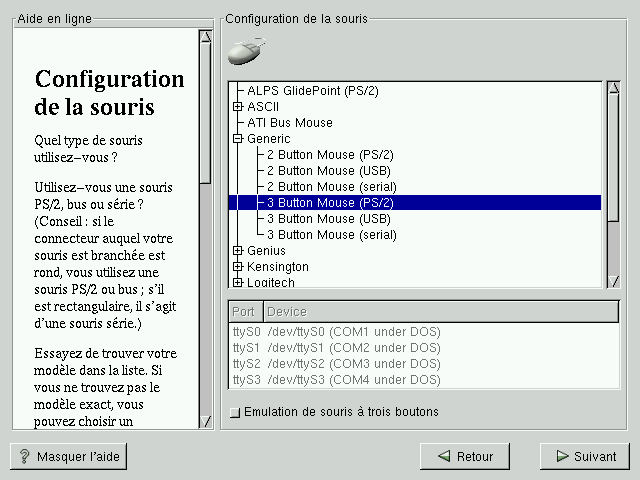
Task: Click the mouse icon in configuration header
Action: point(247,51)
